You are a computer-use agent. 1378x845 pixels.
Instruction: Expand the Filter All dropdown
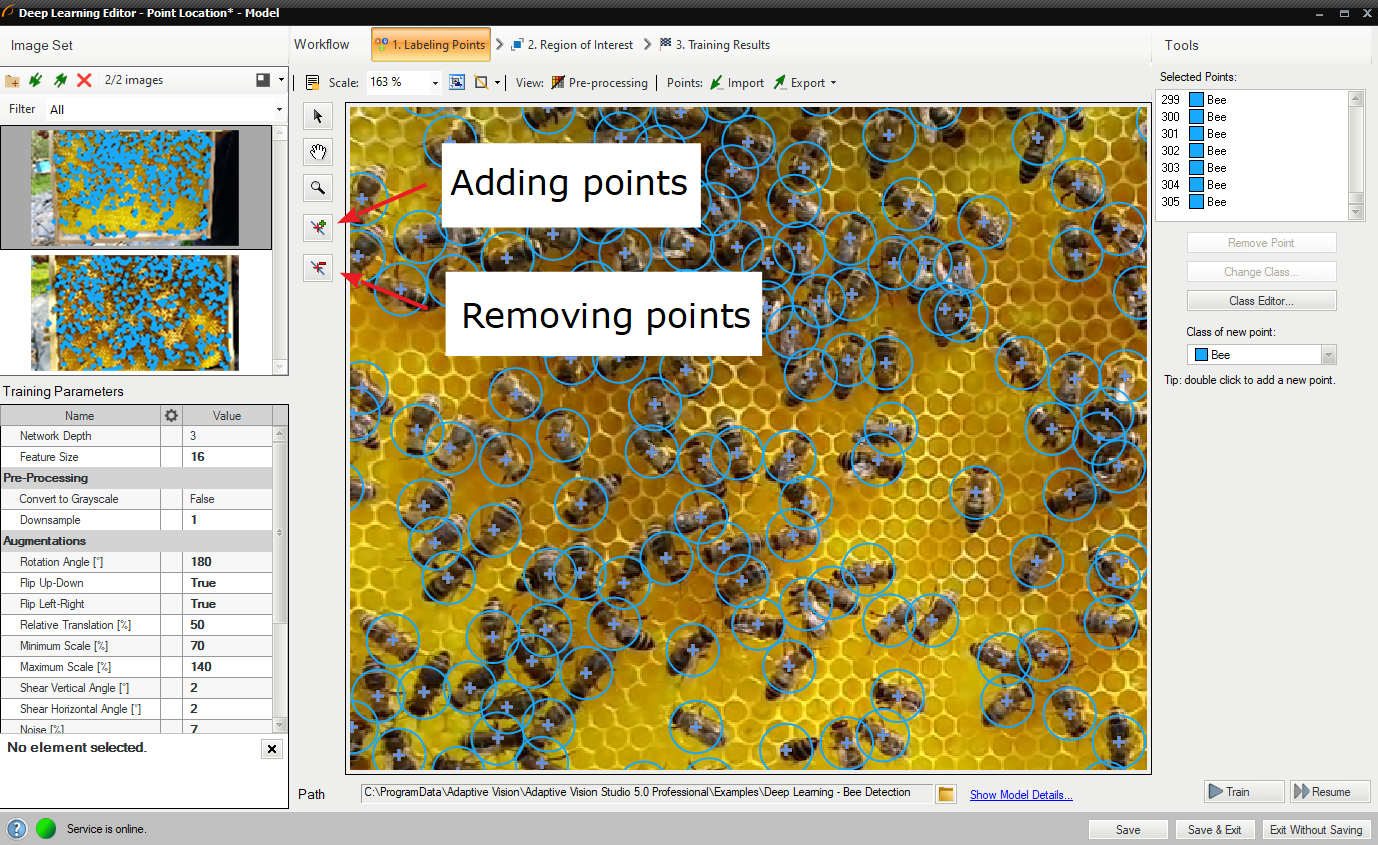pyautogui.click(x=279, y=110)
